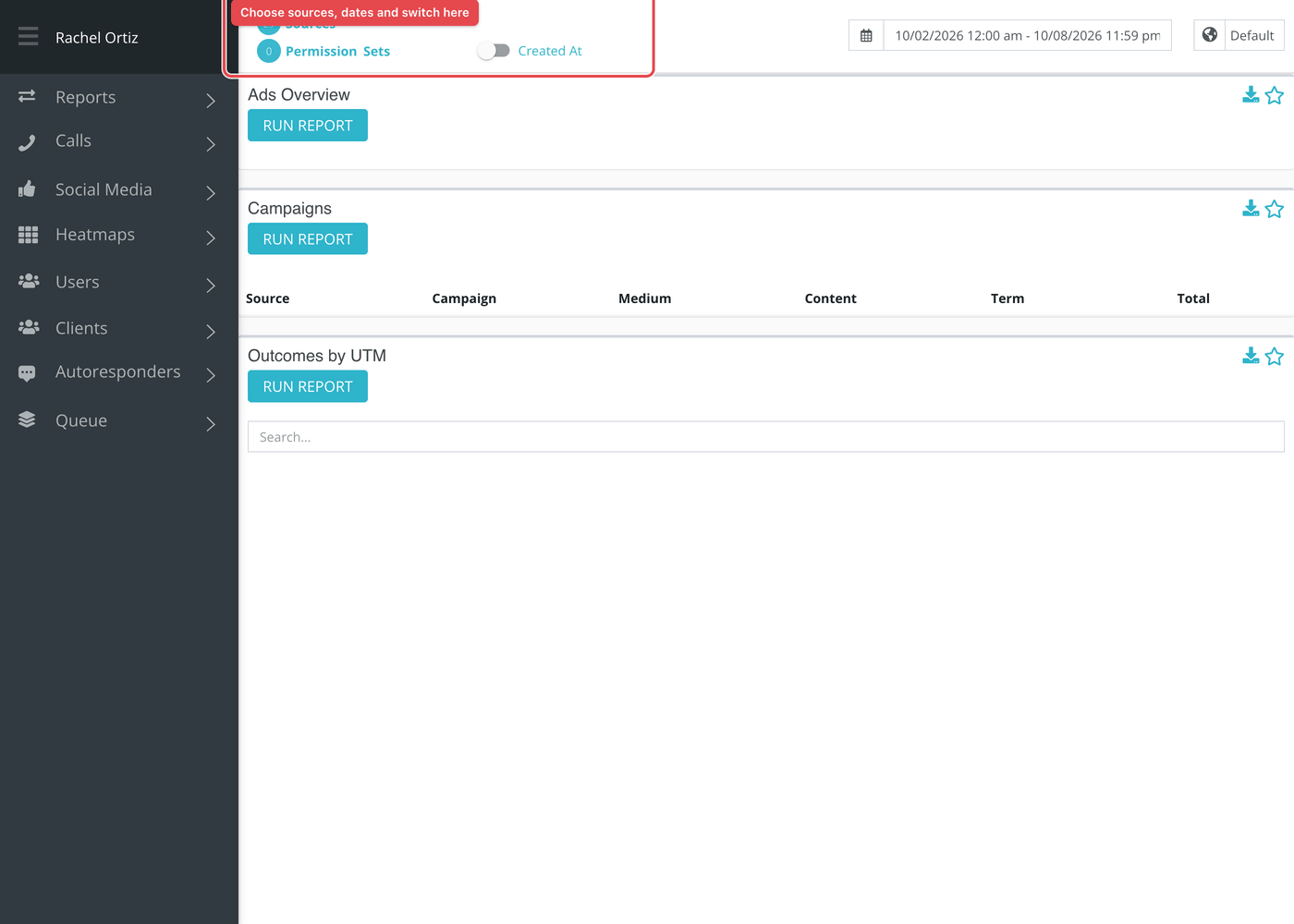Expand the Users chevron
Image resolution: width=1294 pixels, height=924 pixels.
click(211, 285)
